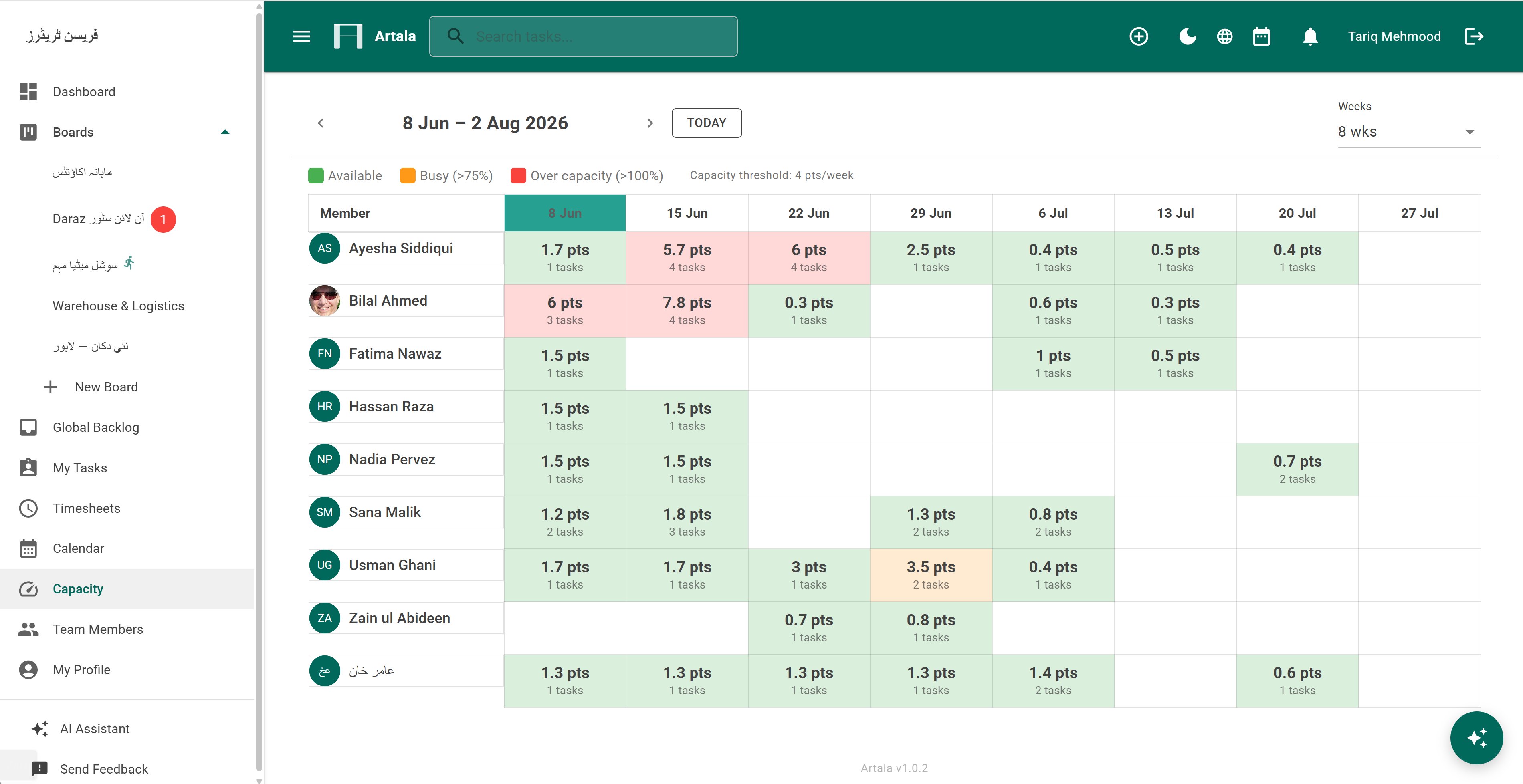
Task: Open the floating AI sparkle button
Action: point(1476,738)
